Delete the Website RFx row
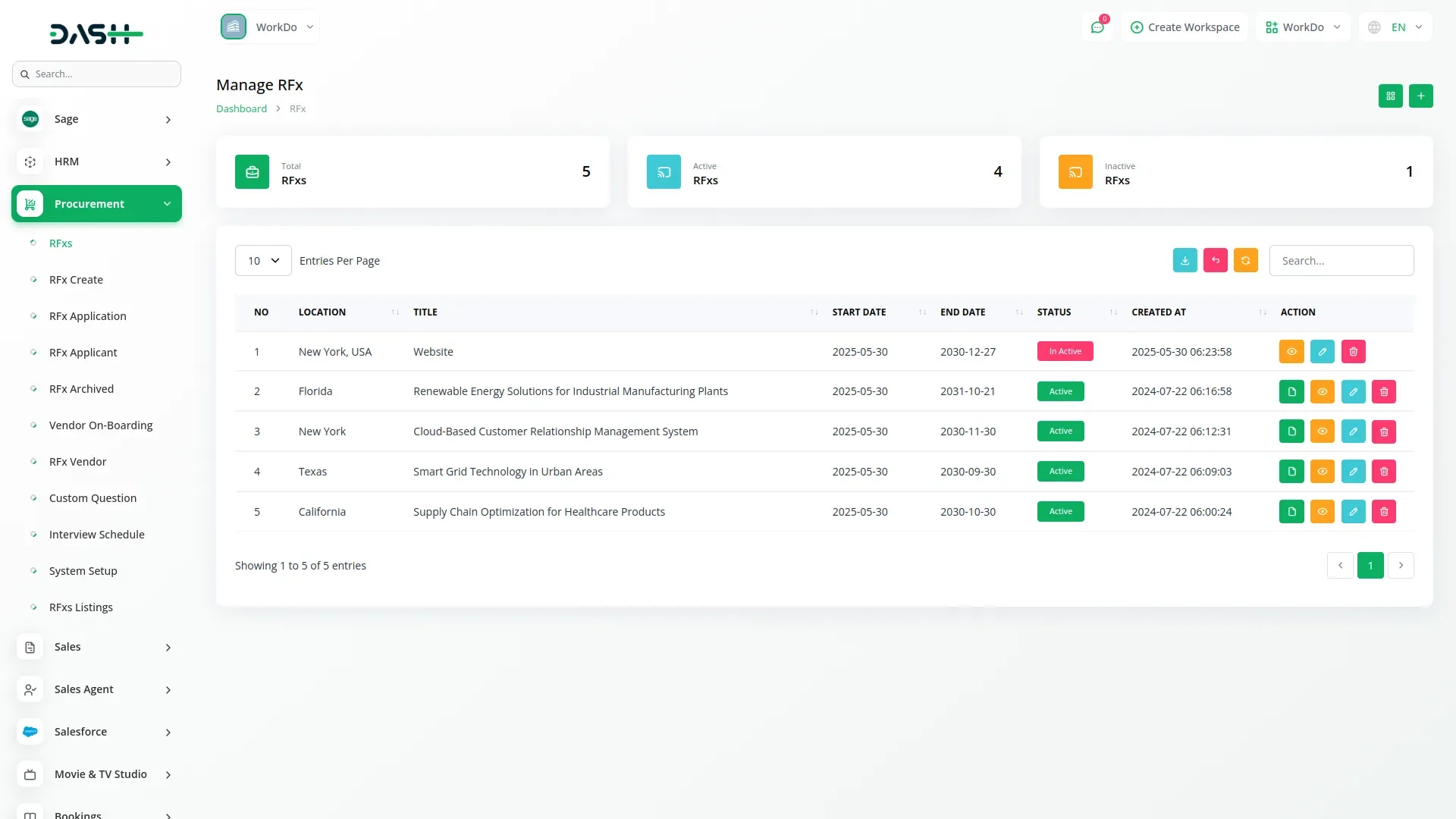This screenshot has height=819, width=1456. tap(1353, 351)
